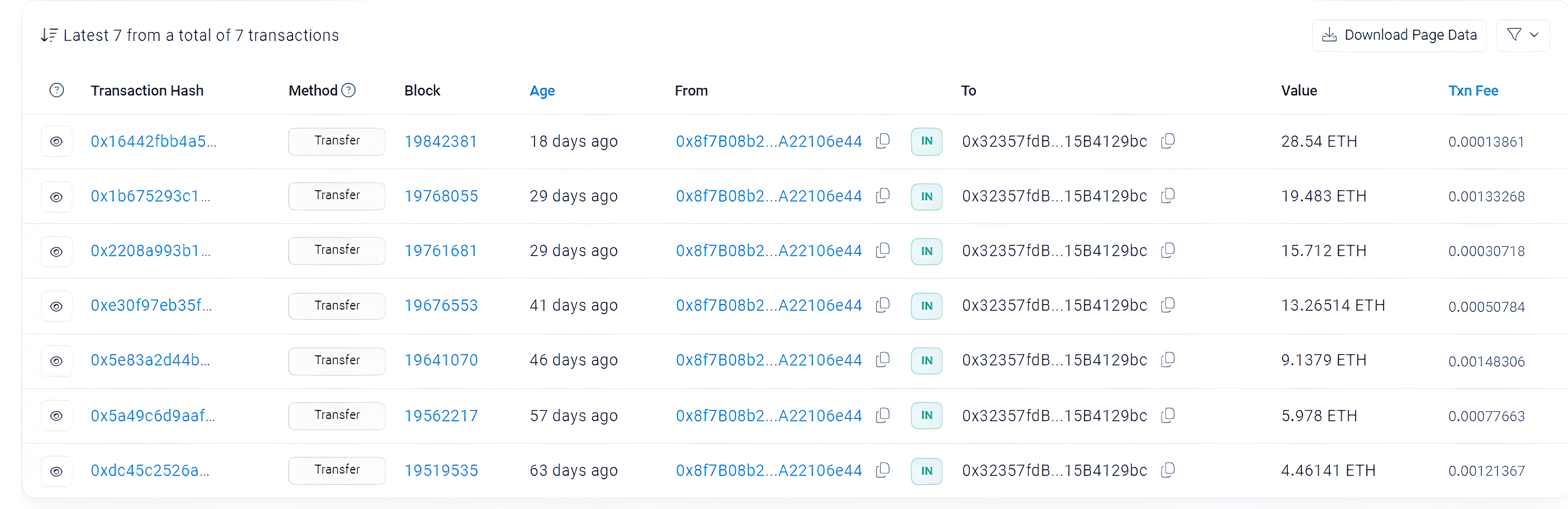This screenshot has height=509, width=1568.
Task: Toggle eye preview for 0x16442fbb4a5 transaction
Action: click(x=57, y=141)
